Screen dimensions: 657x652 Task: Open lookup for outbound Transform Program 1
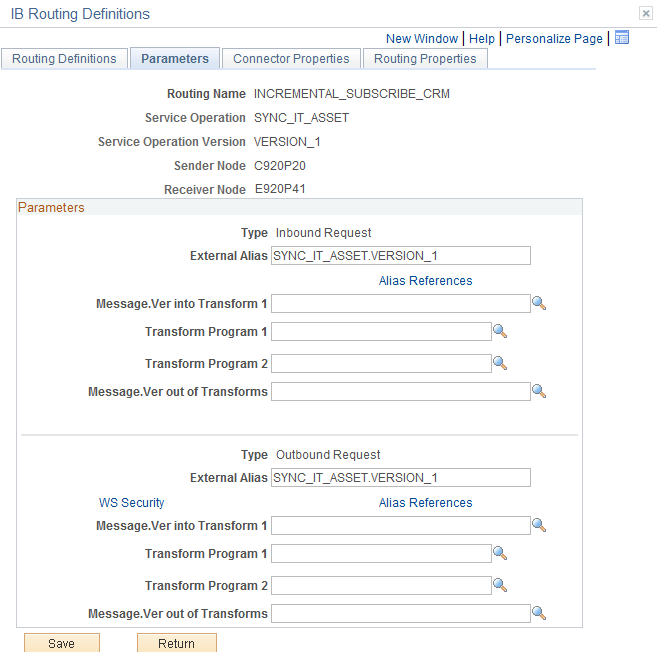point(500,553)
